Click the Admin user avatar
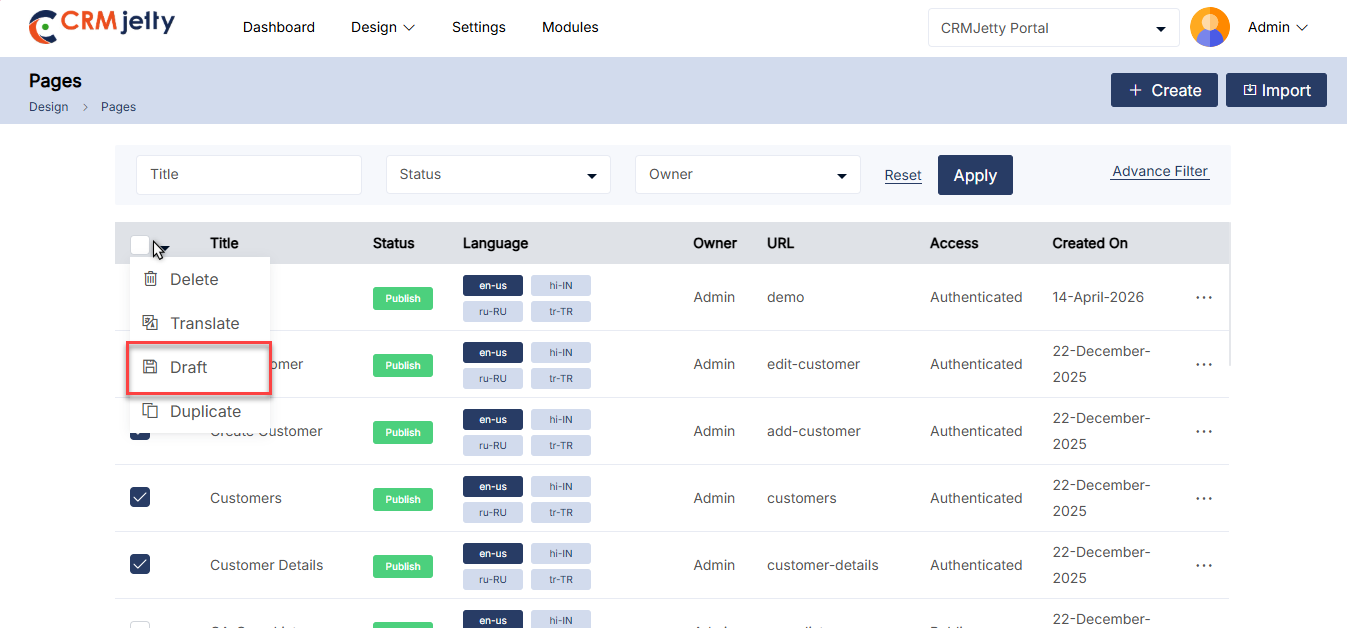Screen dimensions: 1347x628 [x=1210, y=28]
